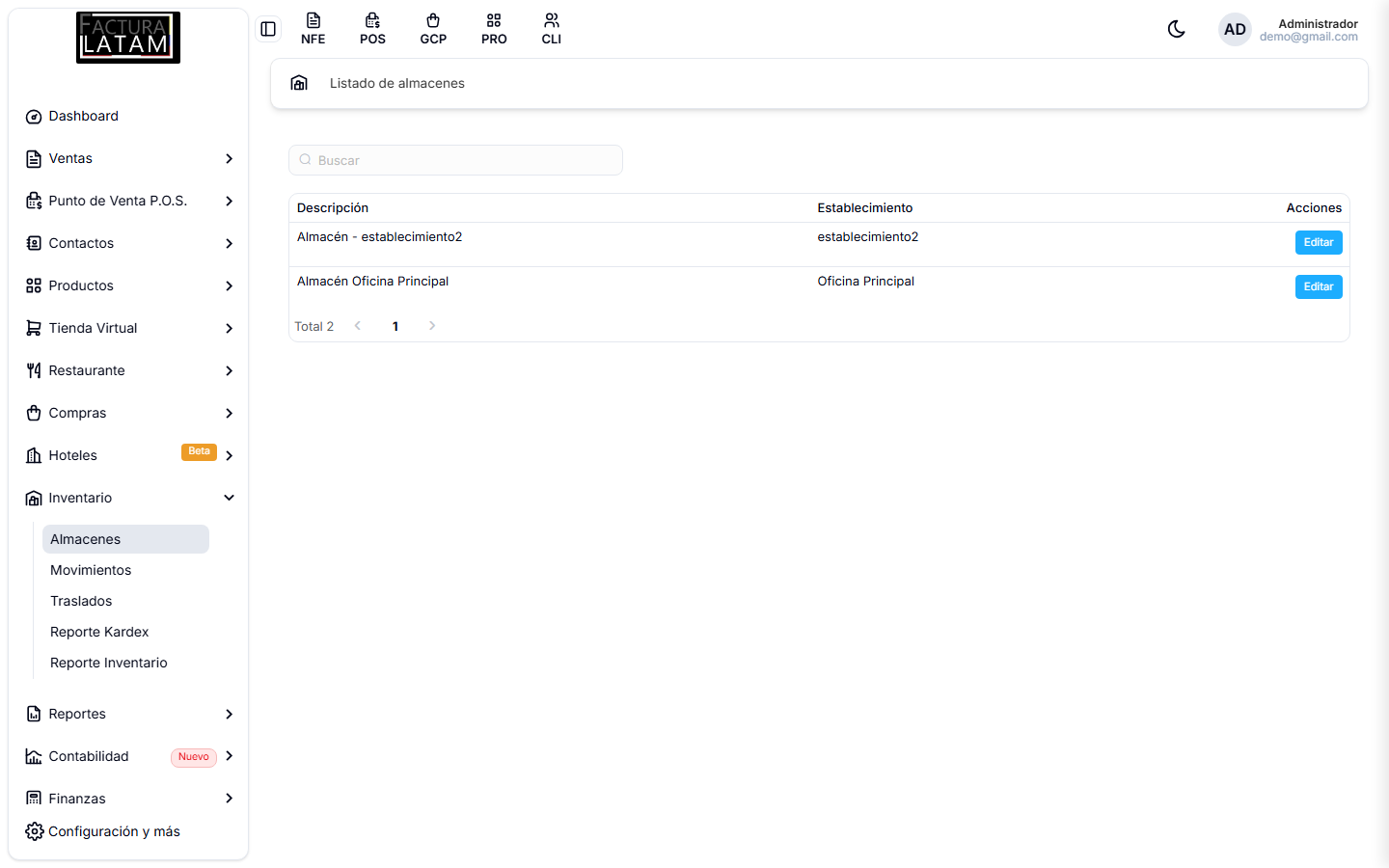Click the Buscar search field
1389x868 pixels.
pos(455,160)
